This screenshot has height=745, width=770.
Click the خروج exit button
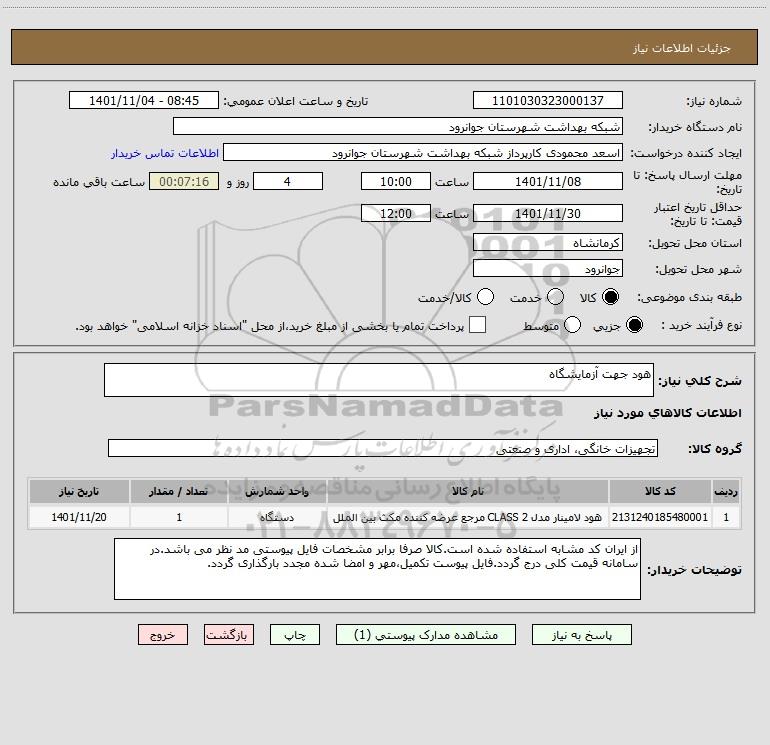pos(163,635)
